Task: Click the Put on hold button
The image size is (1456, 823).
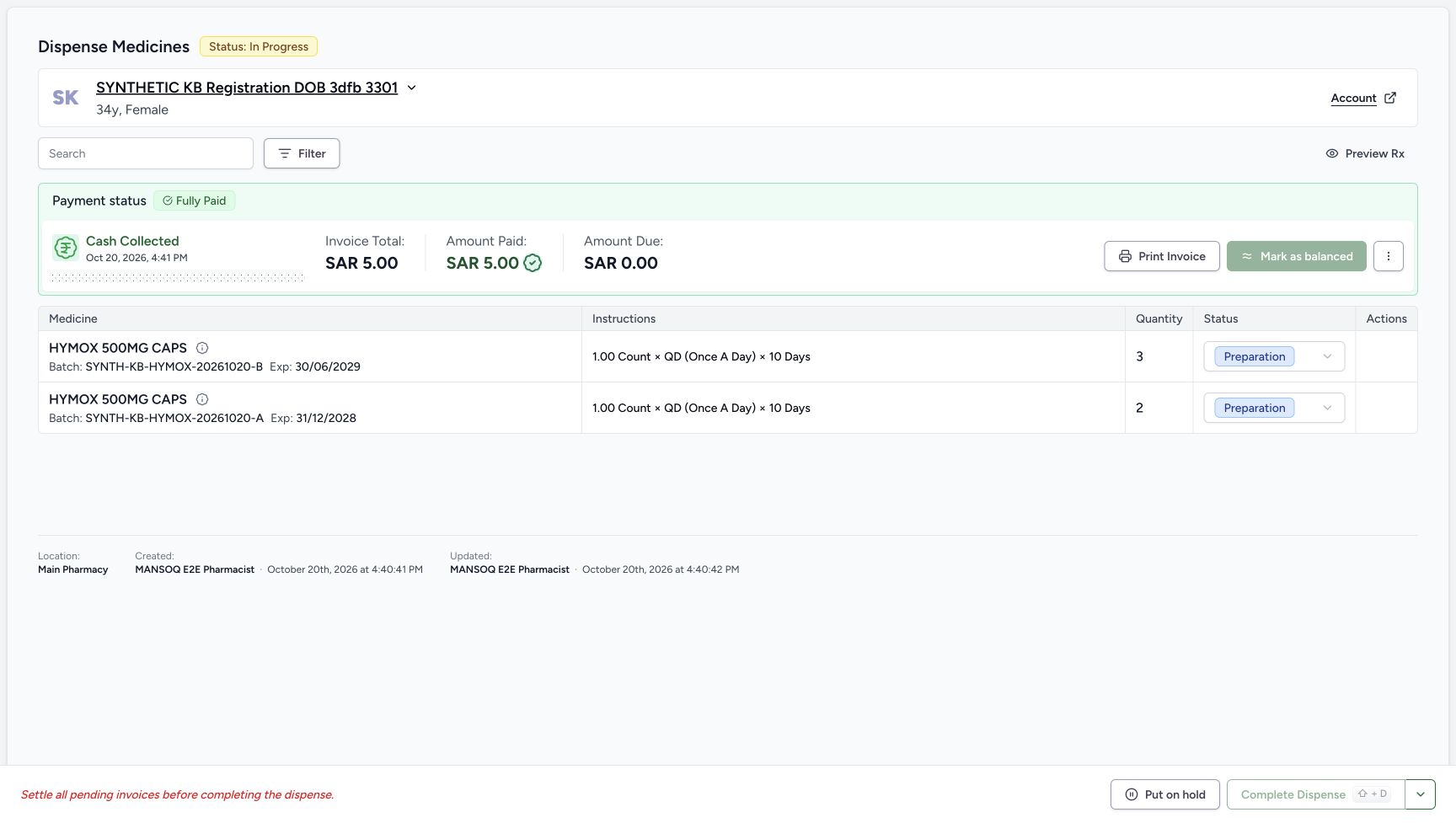Action: [x=1165, y=794]
